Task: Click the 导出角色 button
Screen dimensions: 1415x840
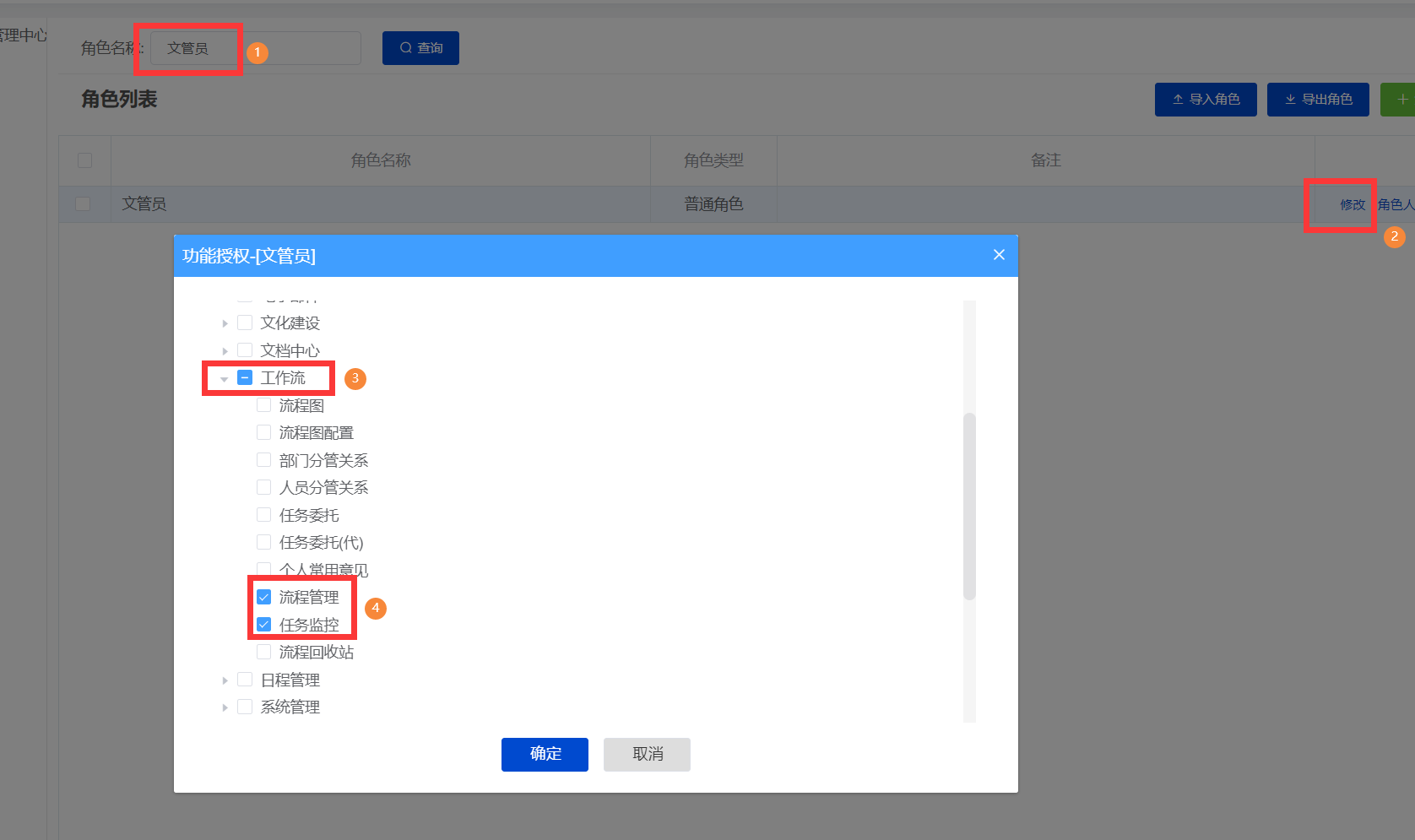Action: 1318,100
